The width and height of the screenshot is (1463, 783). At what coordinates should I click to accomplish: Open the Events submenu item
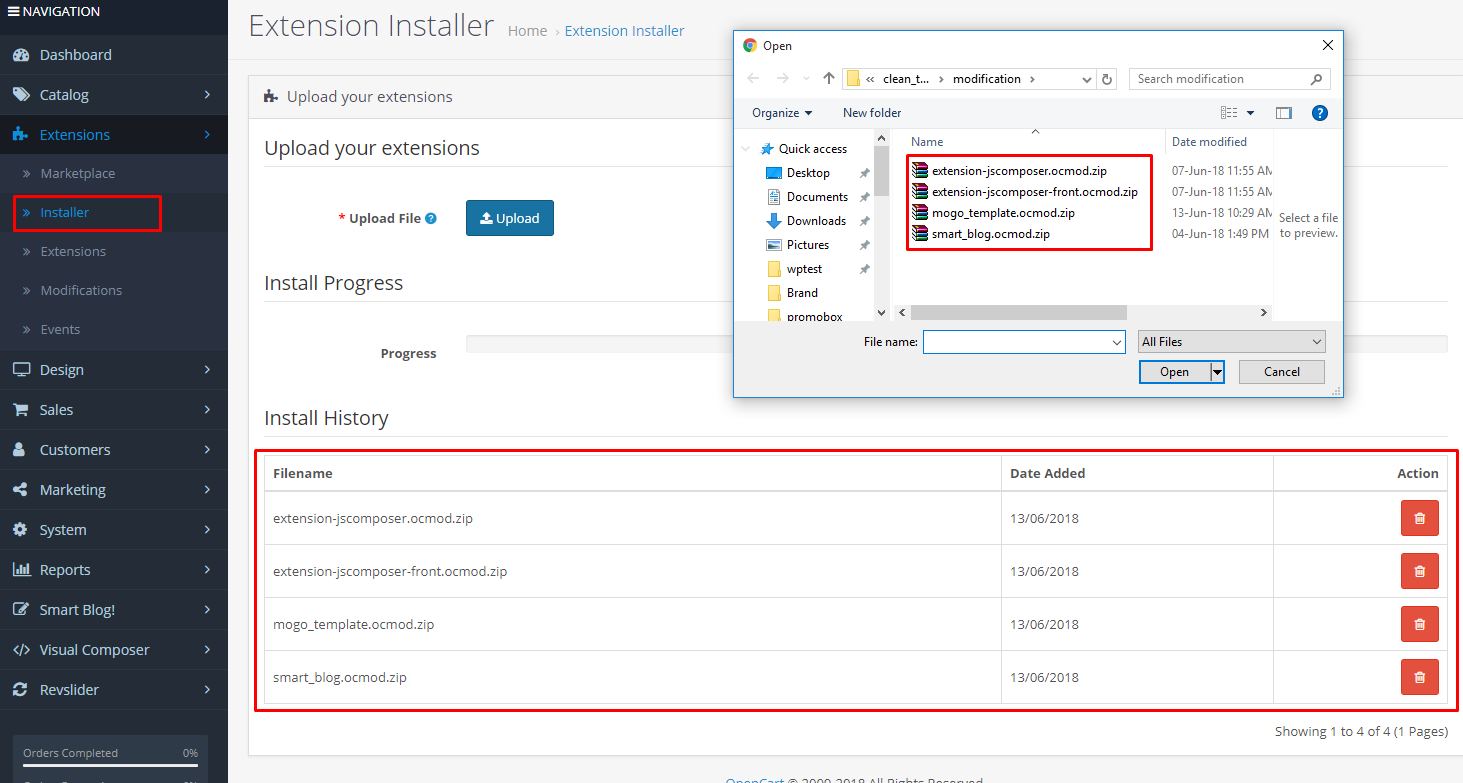click(x=60, y=330)
